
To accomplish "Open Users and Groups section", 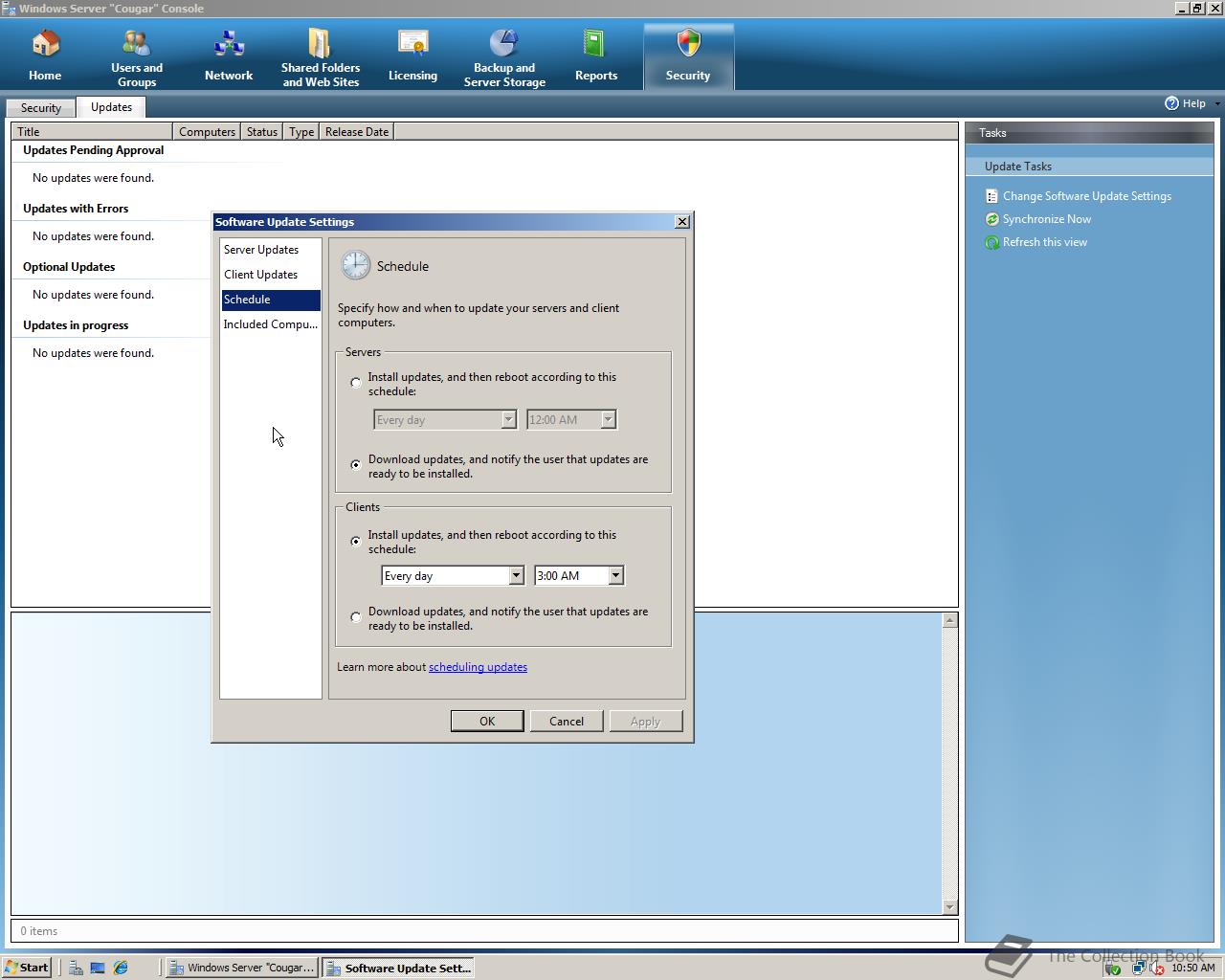I will tap(137, 57).
